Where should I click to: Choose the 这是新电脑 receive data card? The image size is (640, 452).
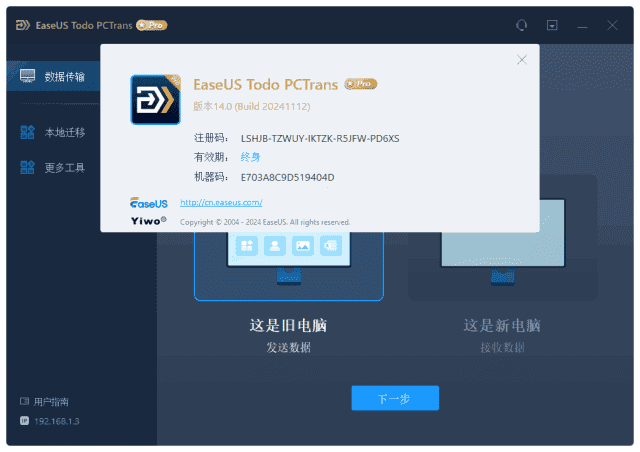pyautogui.click(x=502, y=280)
